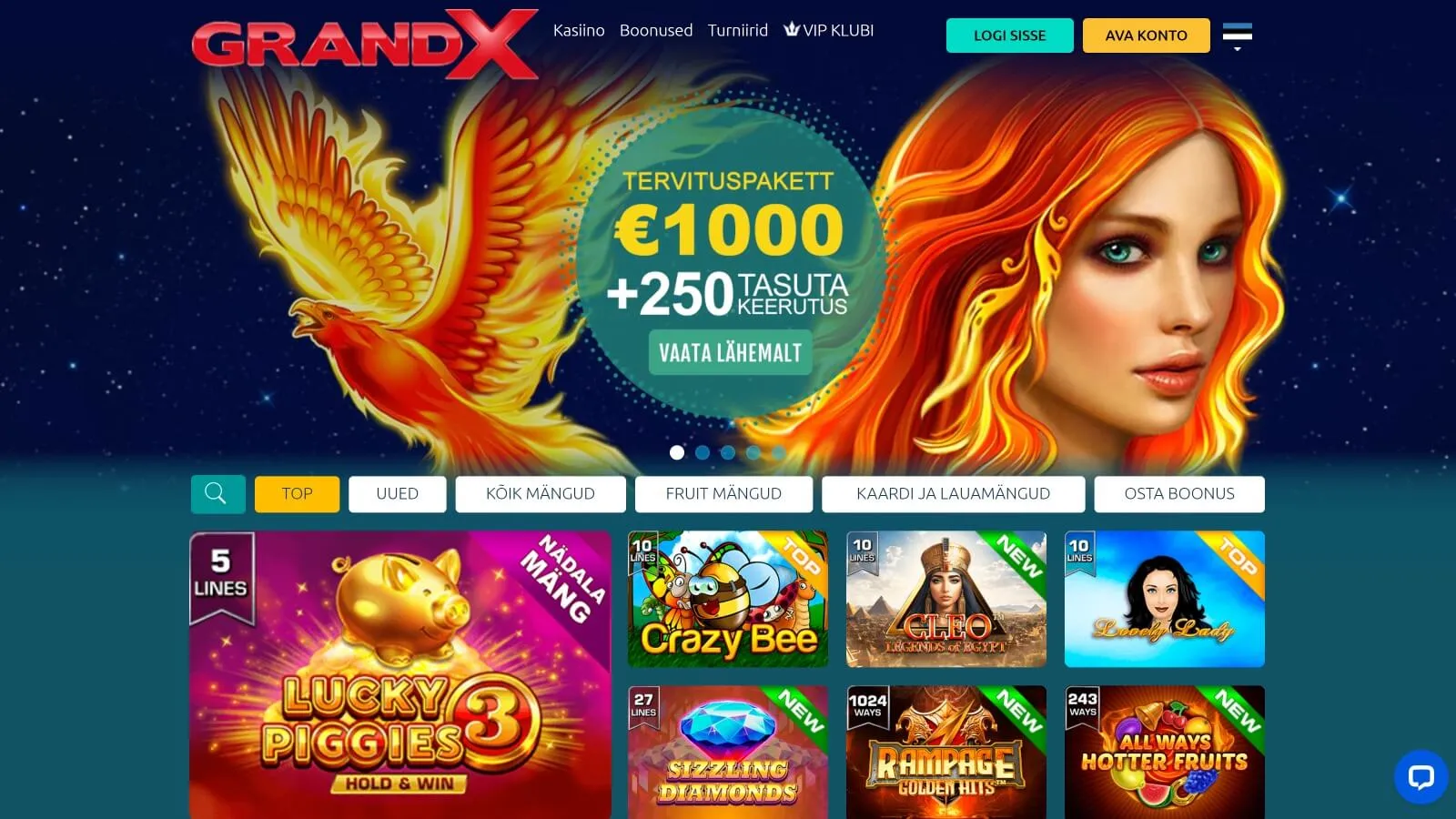1456x819 pixels.
Task: Click the crown icon beside VIP KLUBI
Action: pos(792,30)
